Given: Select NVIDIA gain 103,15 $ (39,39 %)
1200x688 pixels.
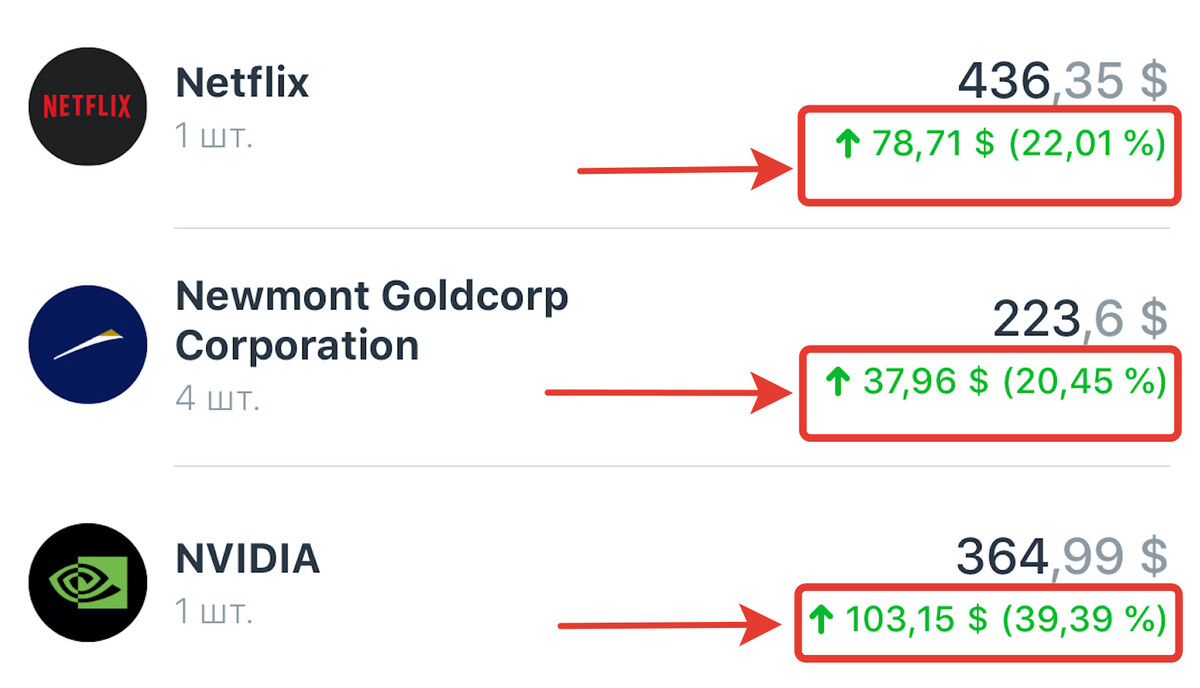Looking at the screenshot, I should tap(988, 620).
